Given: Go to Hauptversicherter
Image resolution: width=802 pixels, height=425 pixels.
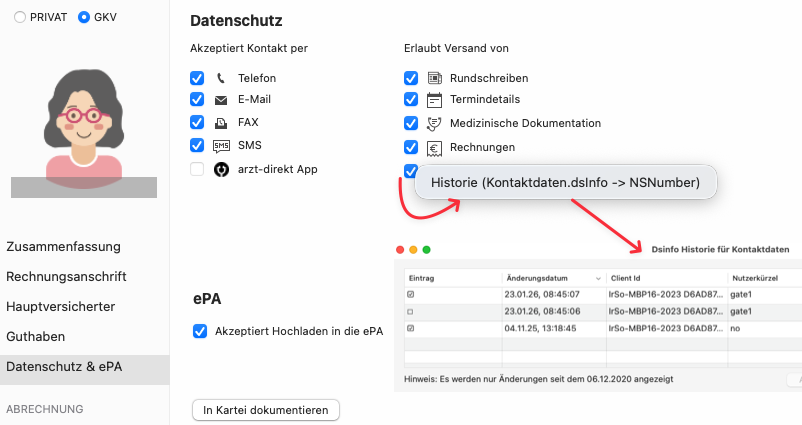Looking at the screenshot, I should click(x=60, y=307).
